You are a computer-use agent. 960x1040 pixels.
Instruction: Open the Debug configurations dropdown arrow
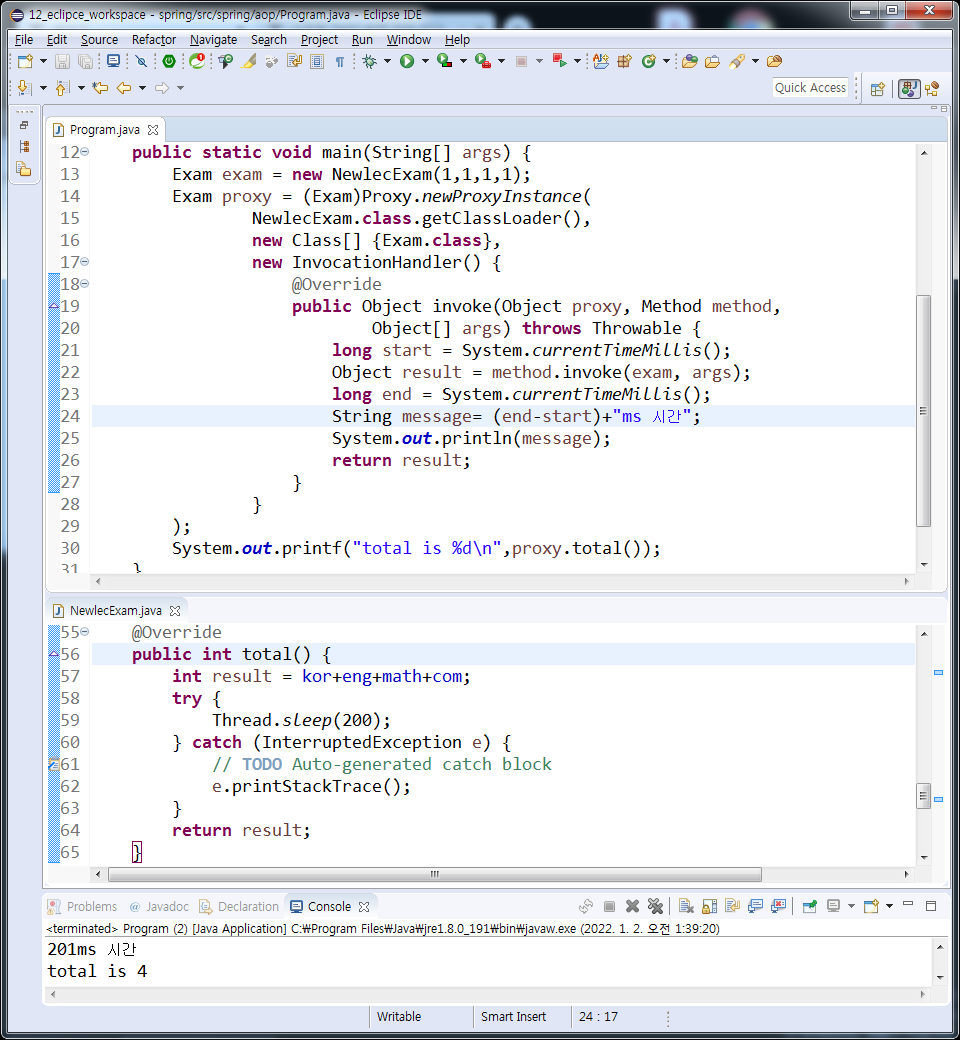[x=387, y=62]
